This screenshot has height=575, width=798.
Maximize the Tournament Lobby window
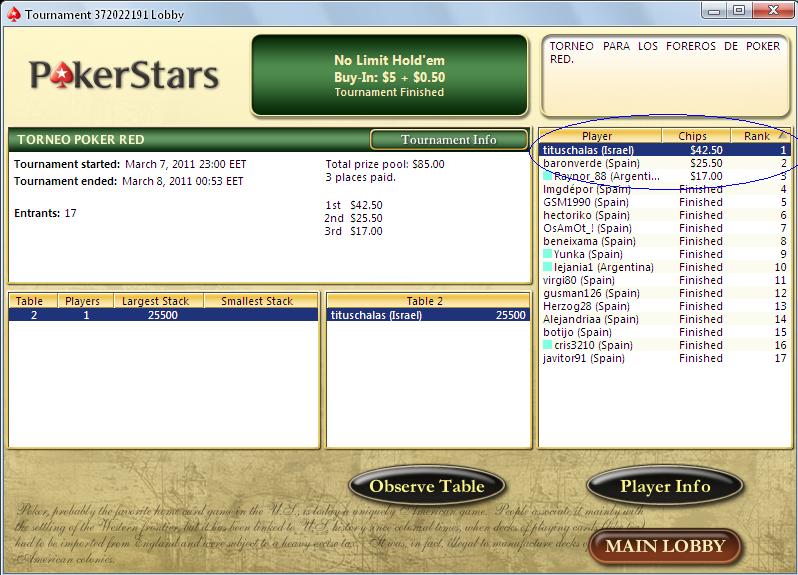[739, 11]
